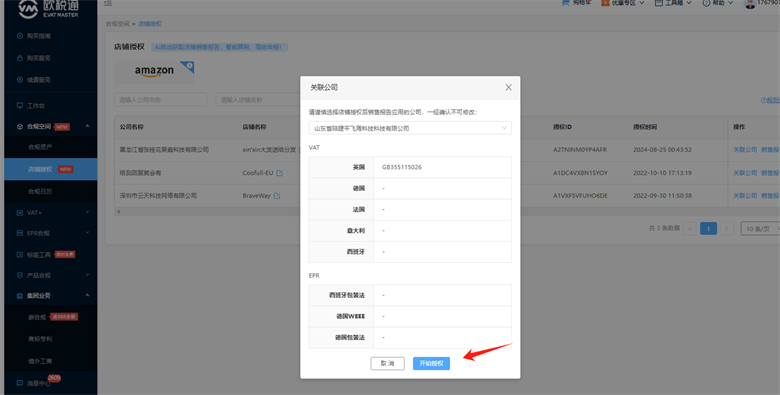Open the 优惠专区 header dropdown
The width and height of the screenshot is (780, 395).
pyautogui.click(x=623, y=2)
